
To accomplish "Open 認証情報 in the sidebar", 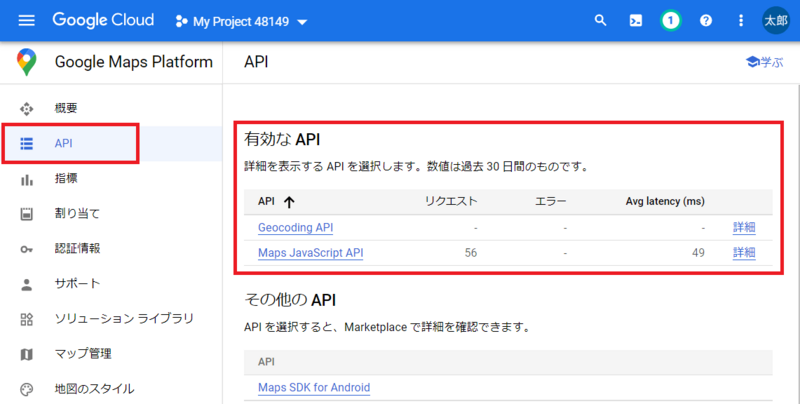I will coord(77,248).
